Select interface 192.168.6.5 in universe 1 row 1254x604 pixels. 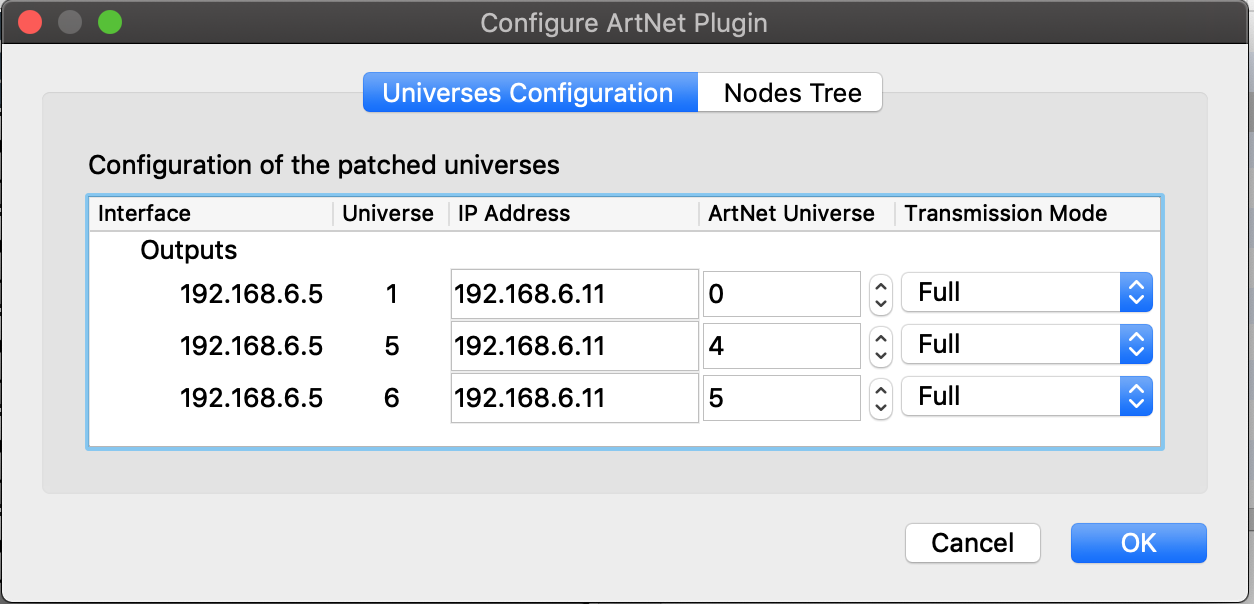click(251, 294)
